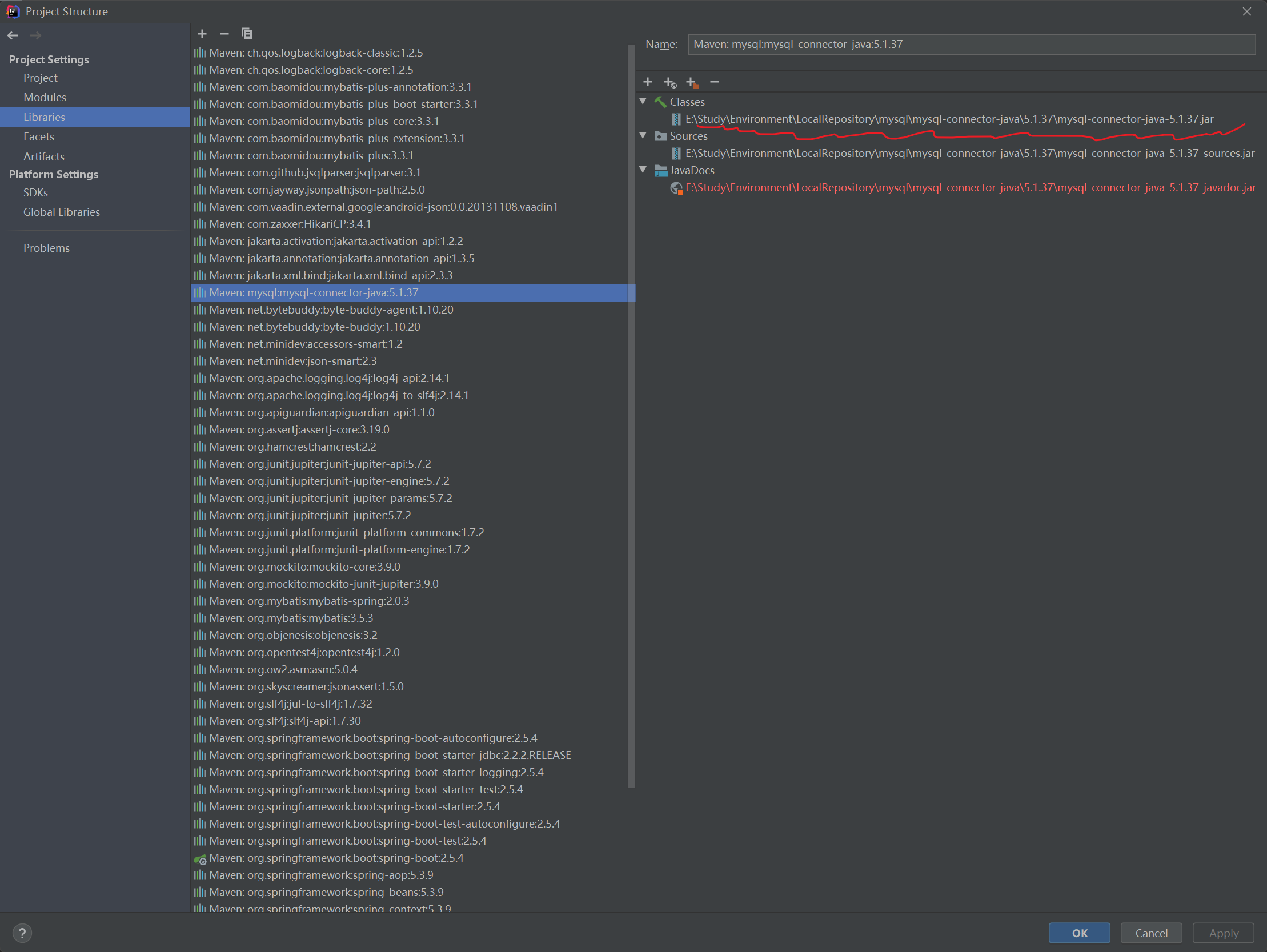Click jar icon of the sources.jar entry

676,154
